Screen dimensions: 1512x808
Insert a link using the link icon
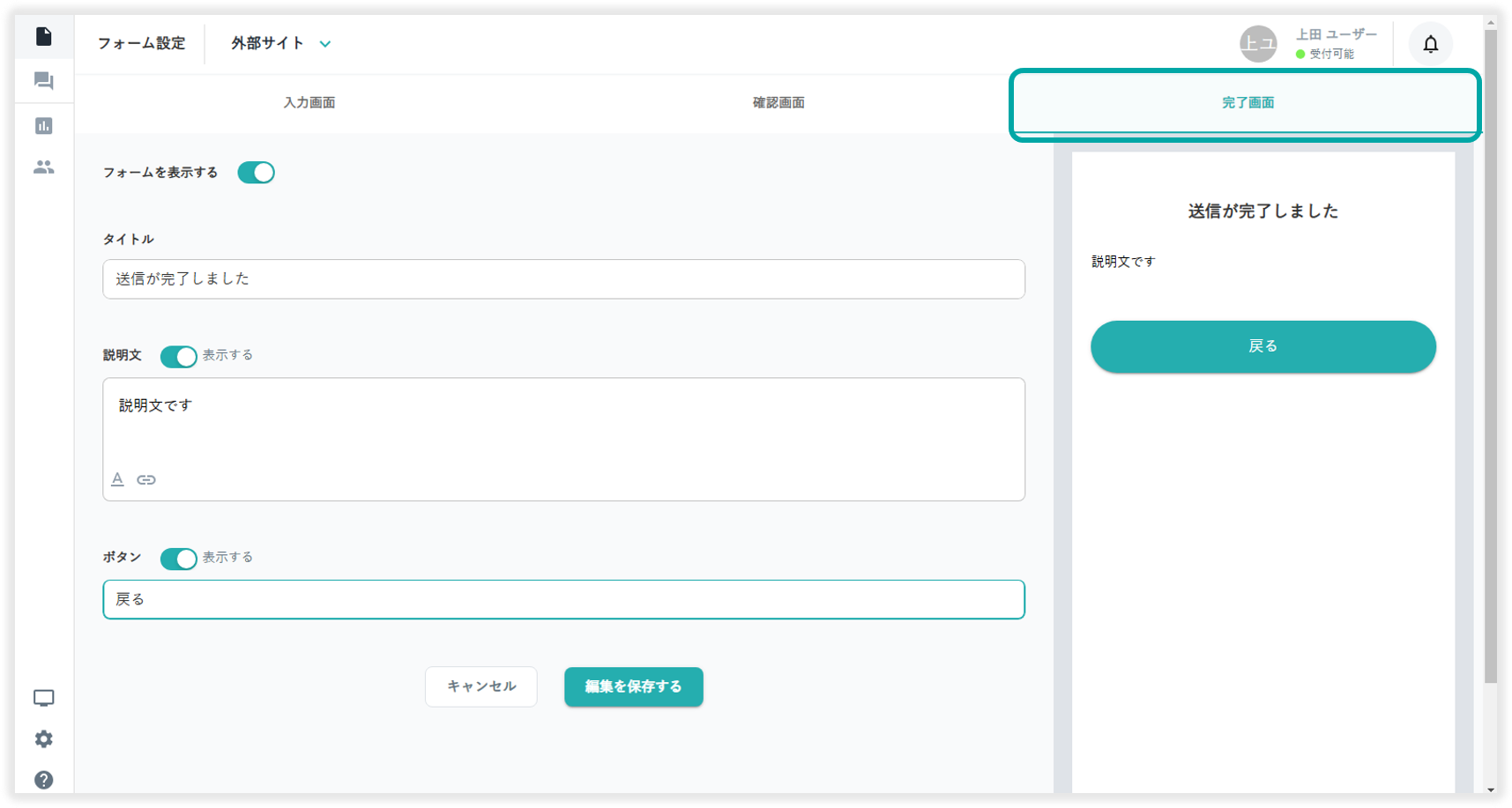point(146,479)
